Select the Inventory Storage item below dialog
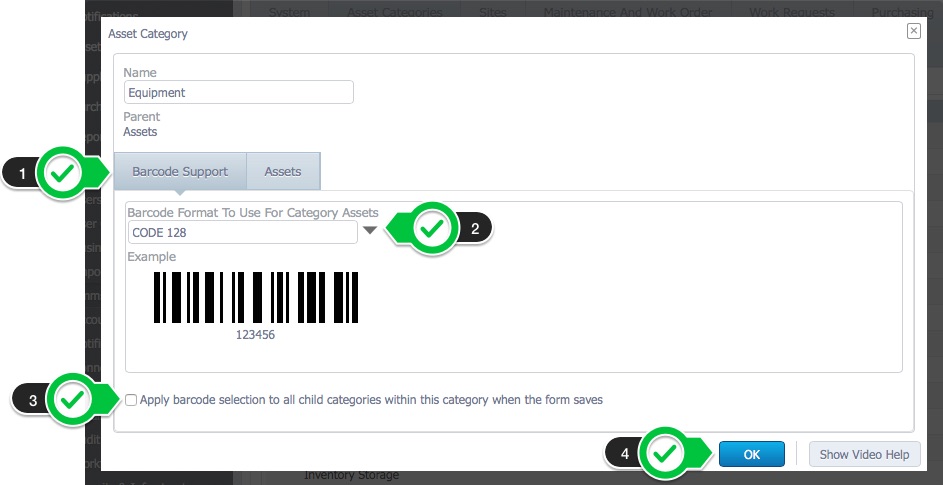This screenshot has height=485, width=943. pos(351,475)
